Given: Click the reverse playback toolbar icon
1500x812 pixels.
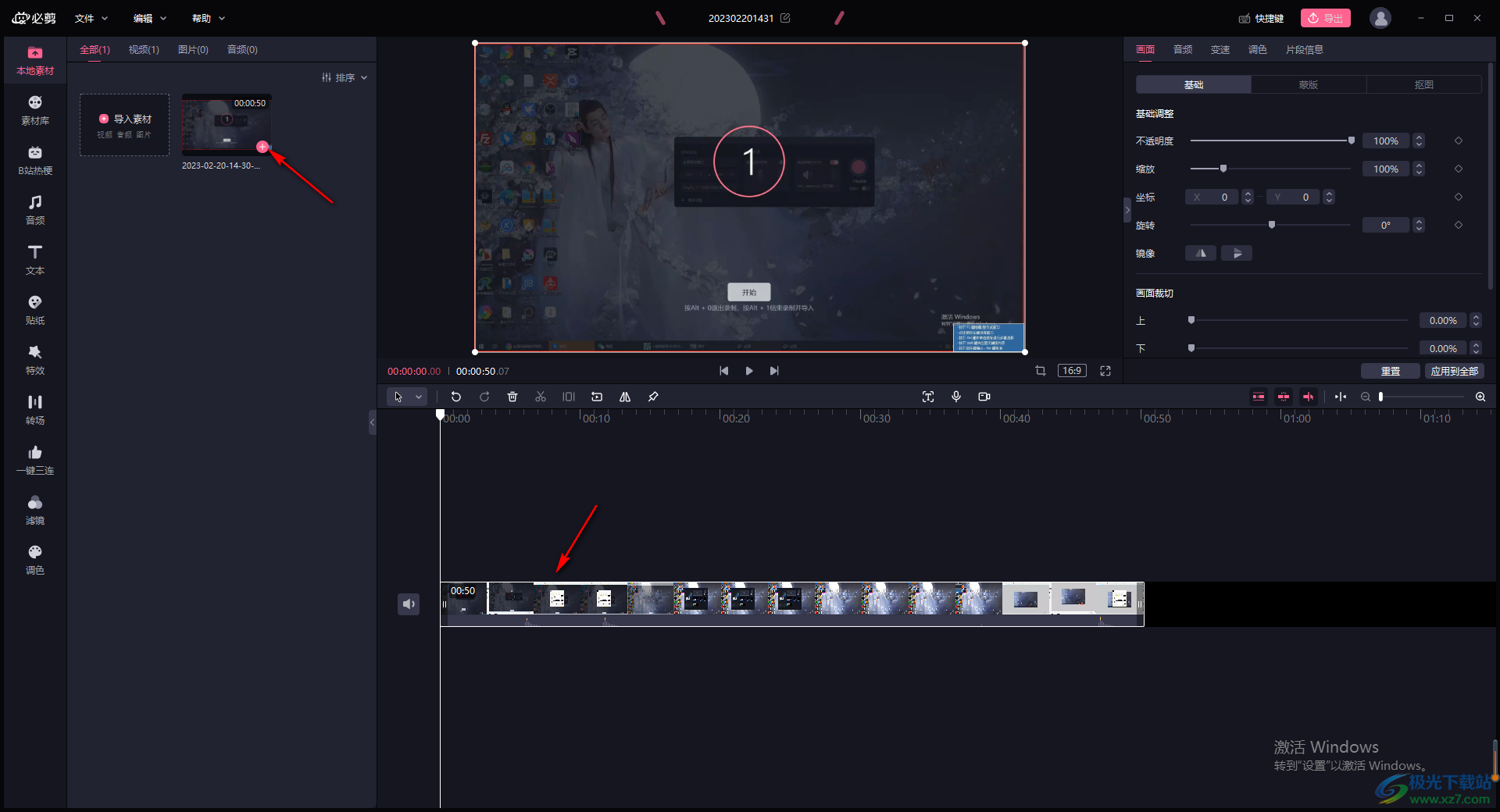Looking at the screenshot, I should 597,397.
